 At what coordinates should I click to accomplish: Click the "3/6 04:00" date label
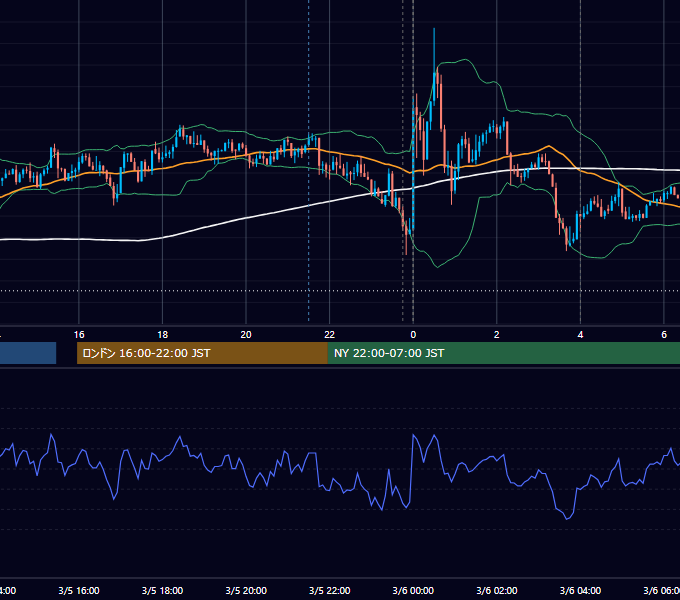pos(580,591)
